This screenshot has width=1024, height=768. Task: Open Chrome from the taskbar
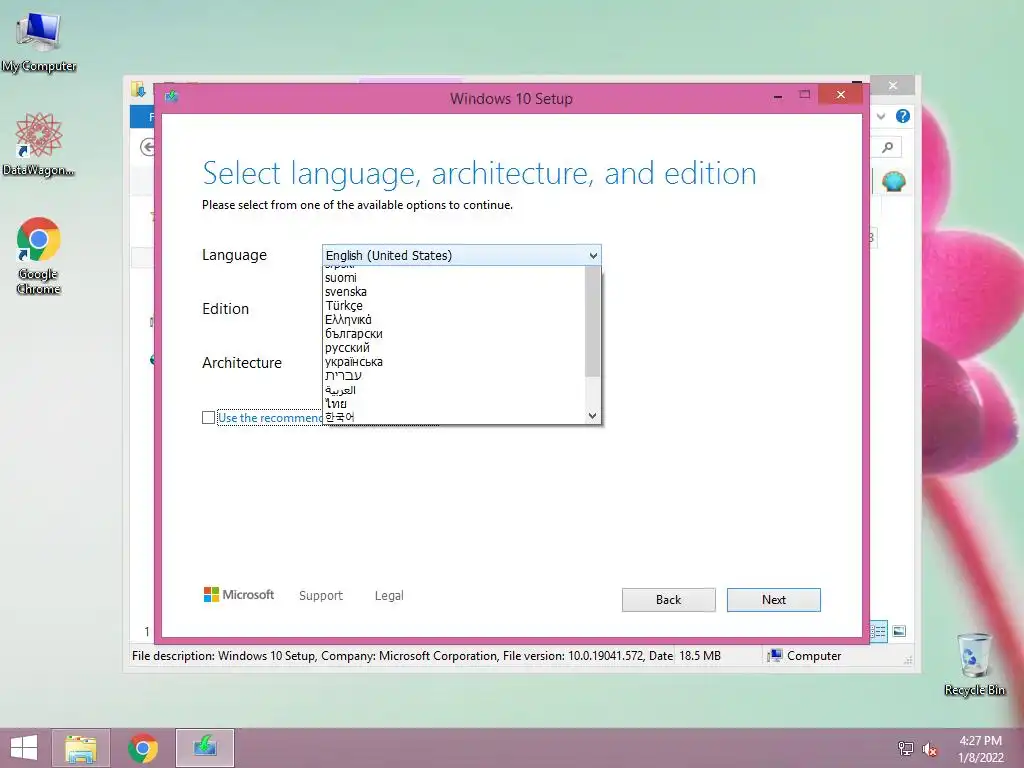click(143, 748)
